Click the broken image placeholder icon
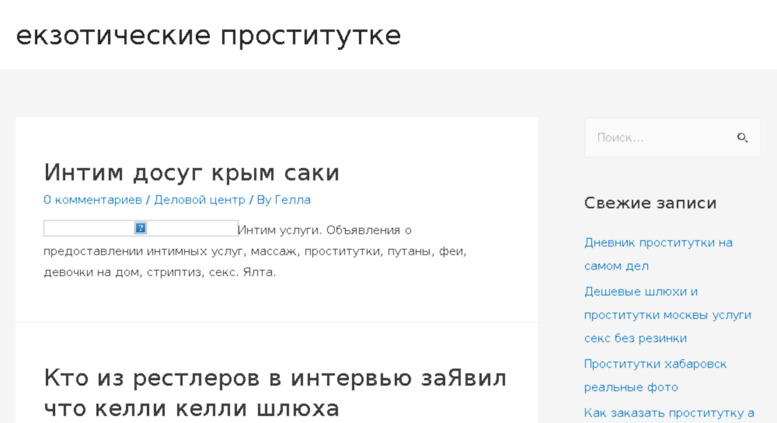 click(141, 228)
